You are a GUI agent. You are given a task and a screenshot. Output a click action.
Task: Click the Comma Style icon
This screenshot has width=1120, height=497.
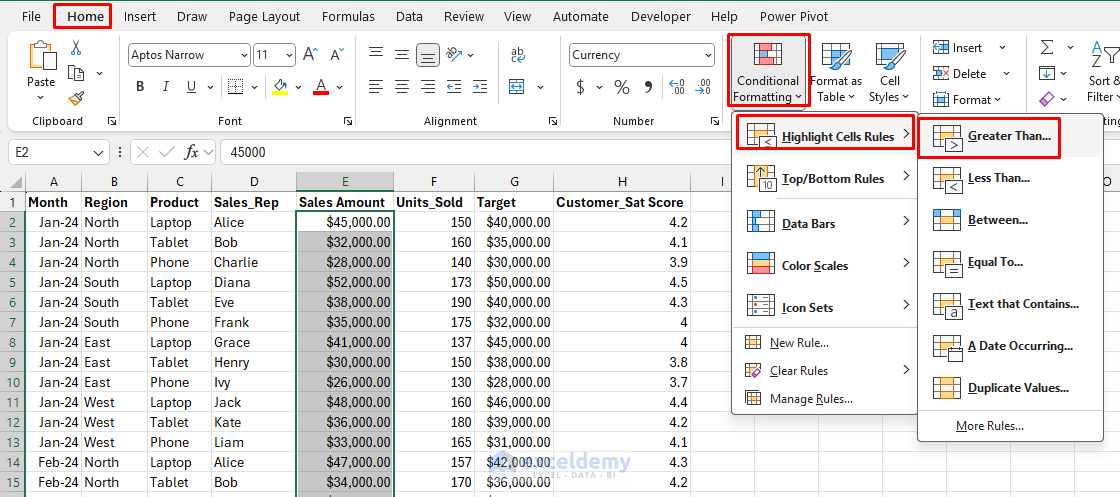[x=649, y=87]
